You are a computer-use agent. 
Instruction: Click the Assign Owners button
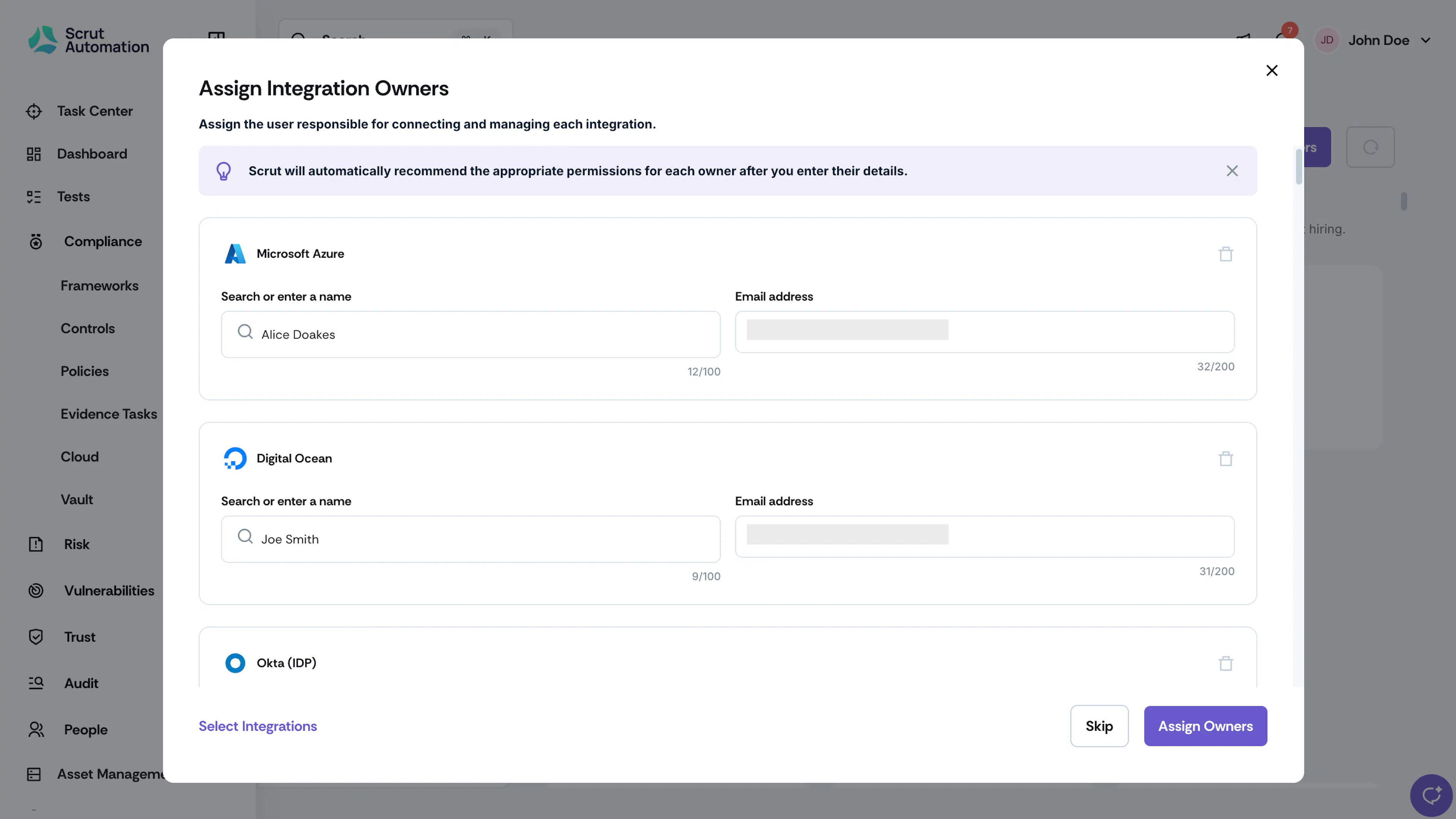1205,726
